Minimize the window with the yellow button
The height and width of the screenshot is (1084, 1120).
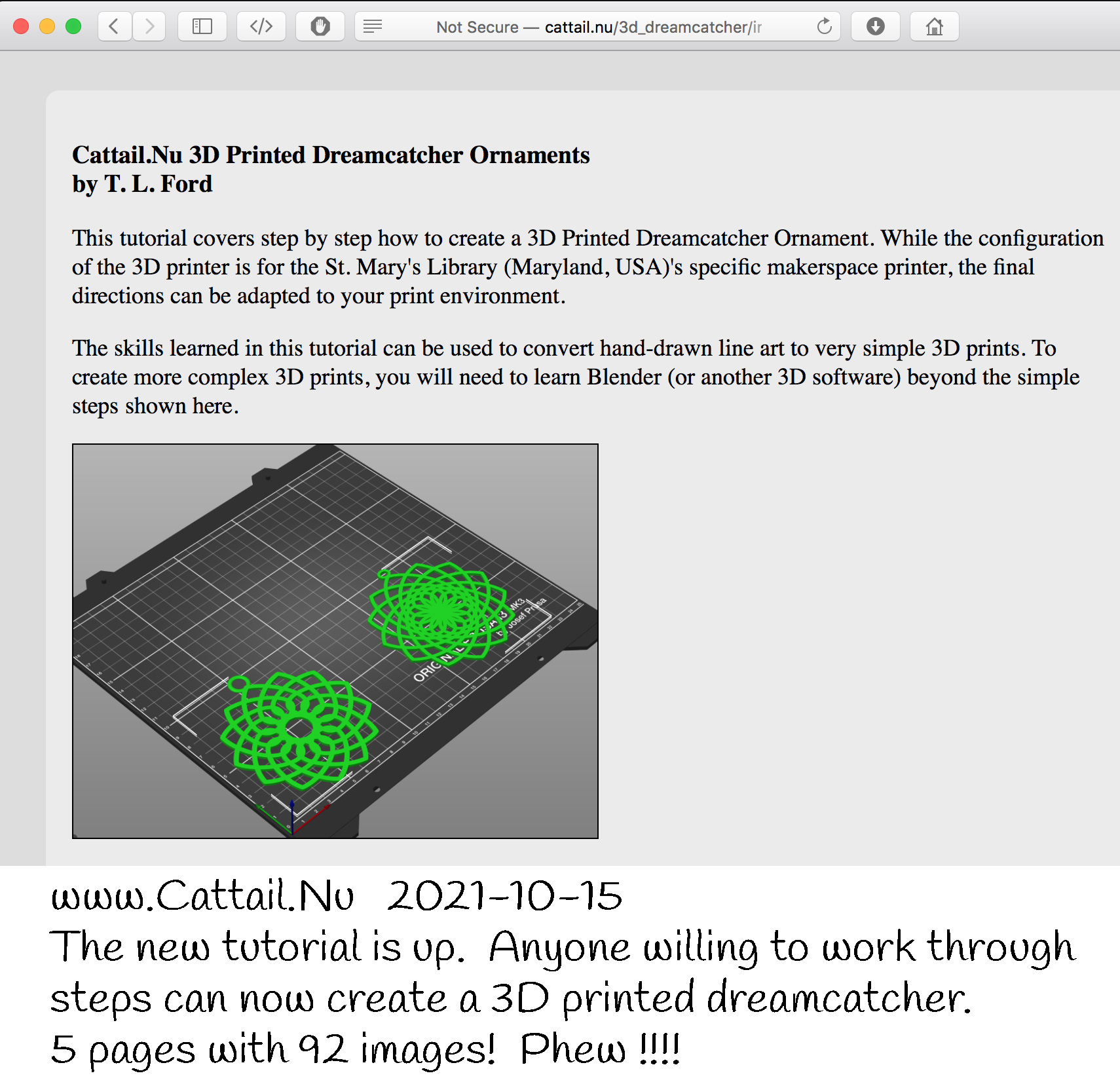(47, 26)
